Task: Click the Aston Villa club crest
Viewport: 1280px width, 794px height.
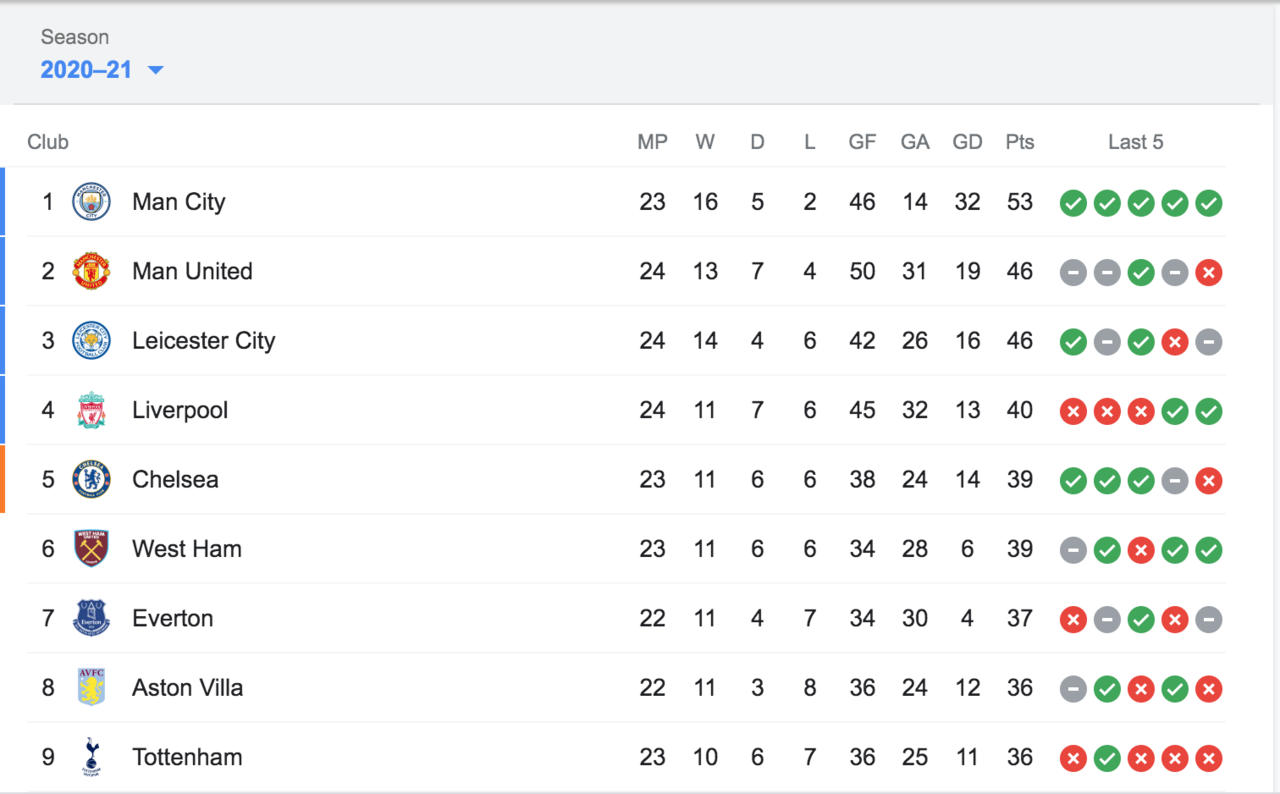Action: tap(91, 688)
